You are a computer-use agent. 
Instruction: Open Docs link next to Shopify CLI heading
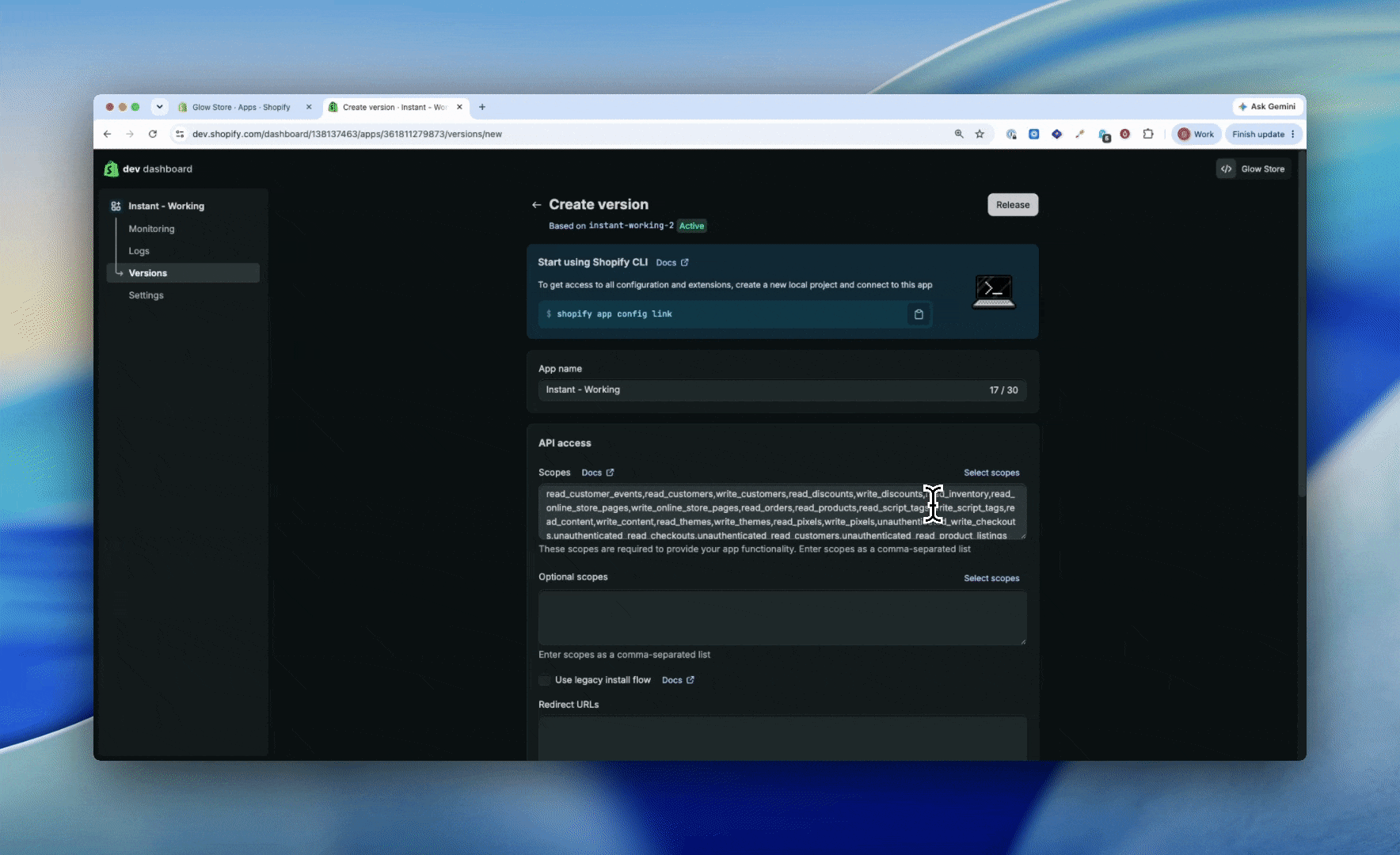tap(671, 263)
